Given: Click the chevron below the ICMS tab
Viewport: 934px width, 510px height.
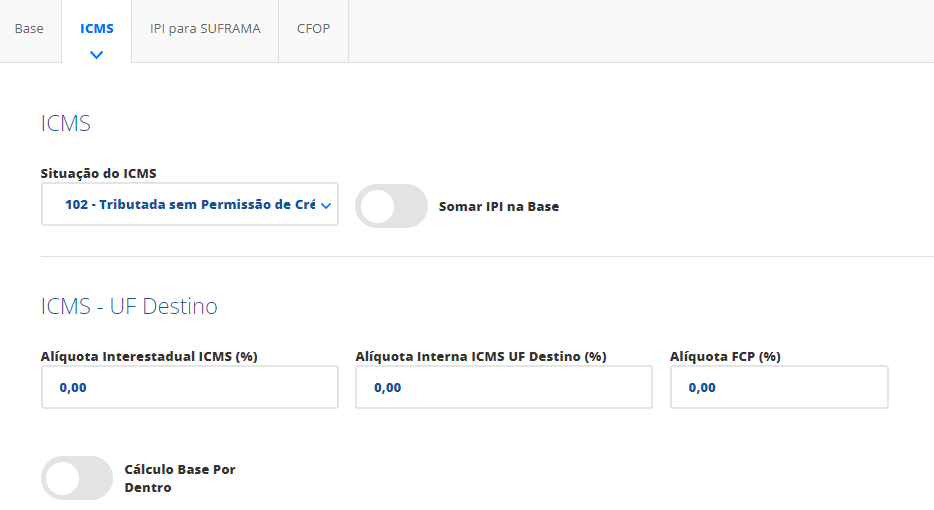Looking at the screenshot, I should 96,55.
